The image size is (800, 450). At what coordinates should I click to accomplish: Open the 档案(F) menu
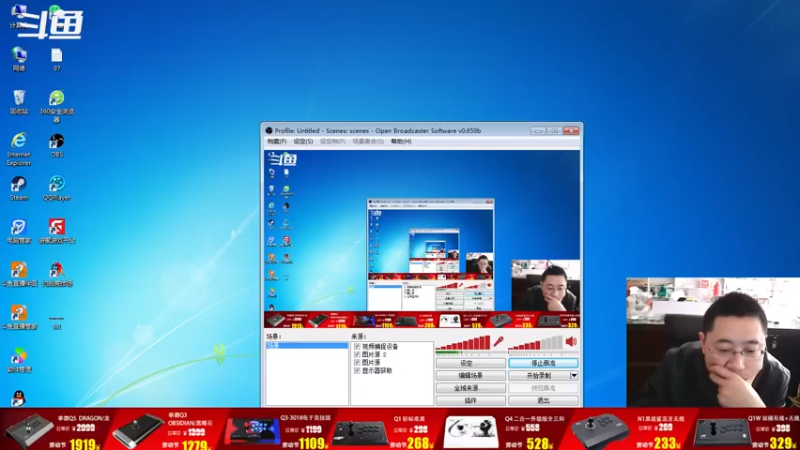[277, 141]
